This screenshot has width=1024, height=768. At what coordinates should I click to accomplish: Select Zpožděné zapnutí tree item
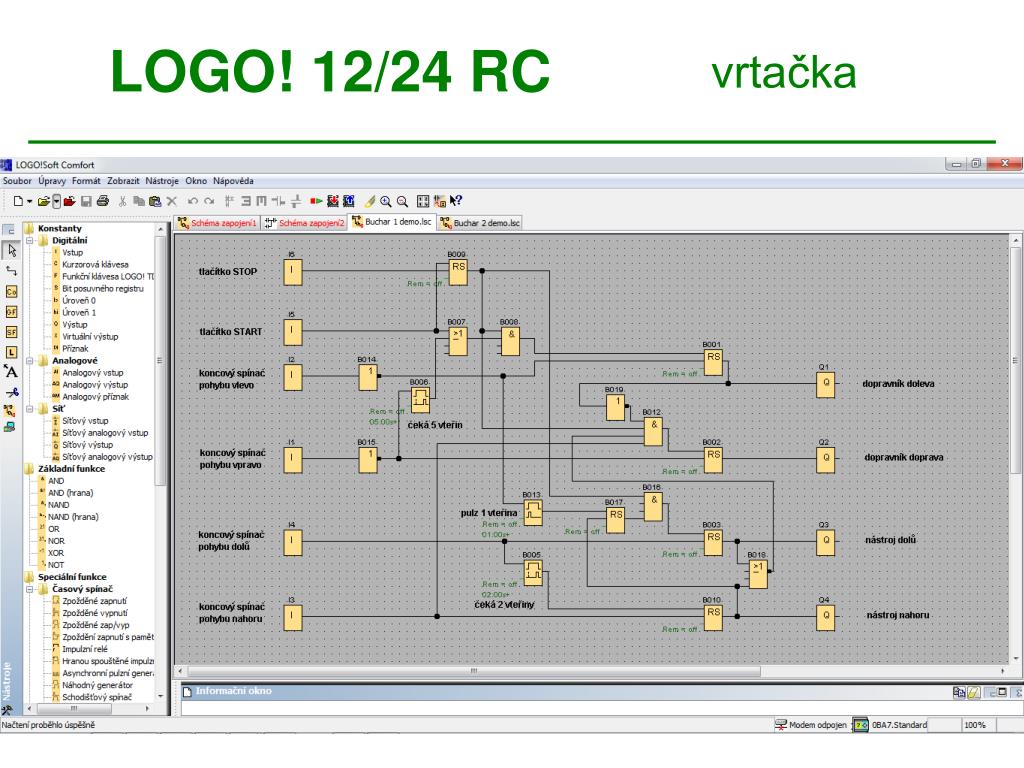[95, 601]
